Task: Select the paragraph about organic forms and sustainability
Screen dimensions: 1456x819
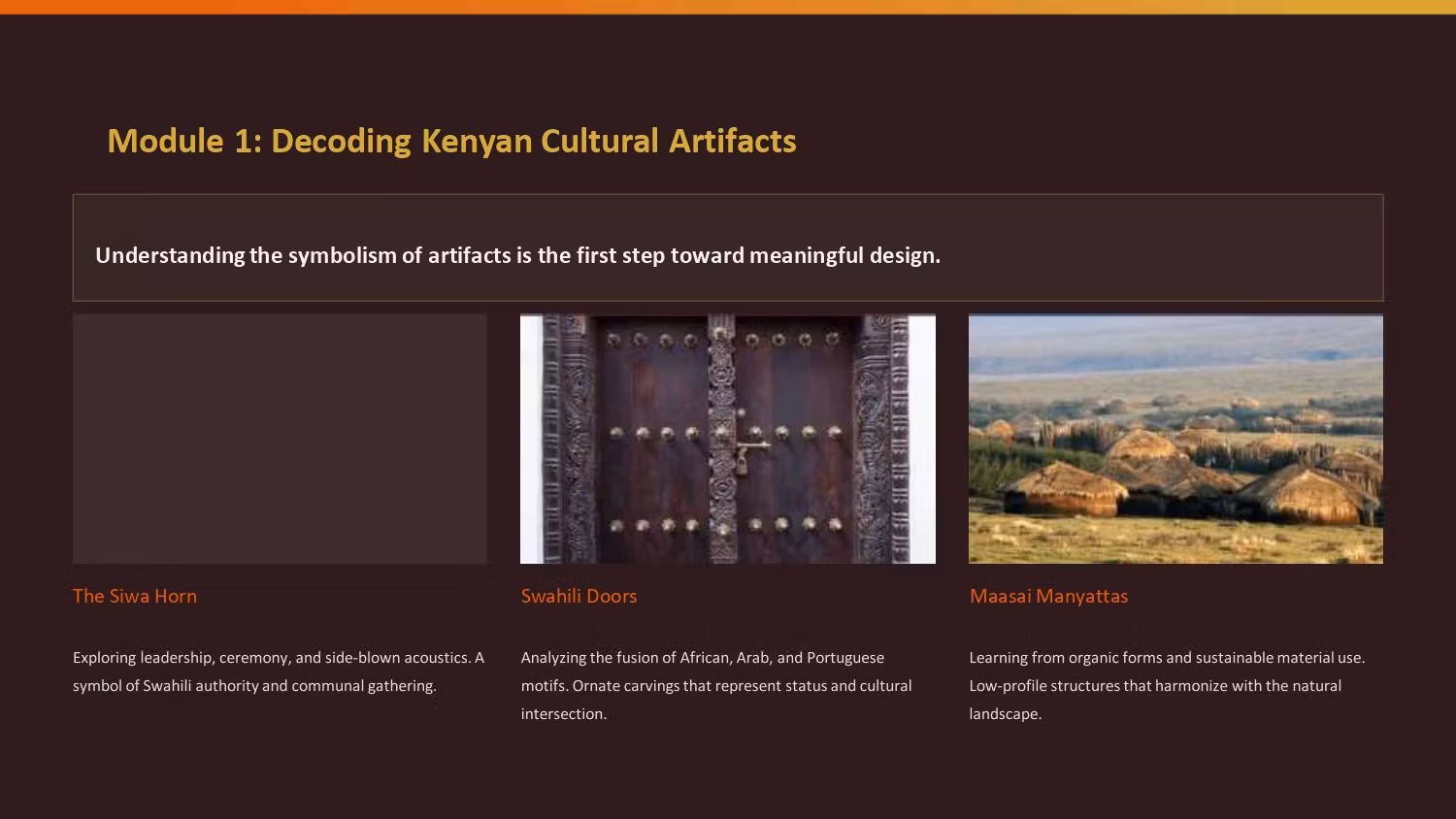Action: pyautogui.click(x=1167, y=685)
